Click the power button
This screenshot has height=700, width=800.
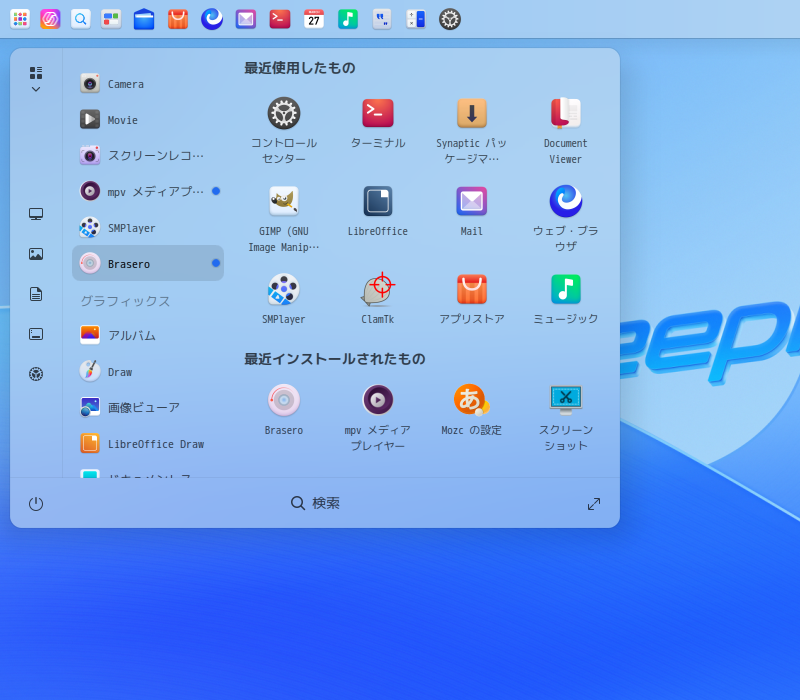[36, 504]
